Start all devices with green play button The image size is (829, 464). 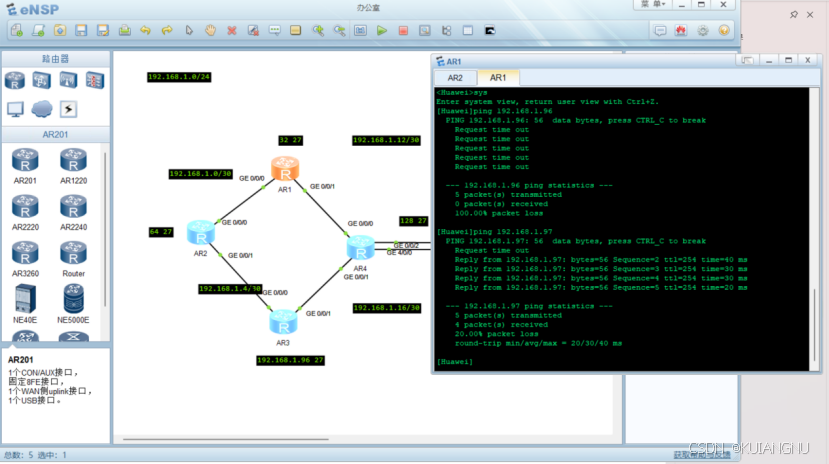(382, 31)
